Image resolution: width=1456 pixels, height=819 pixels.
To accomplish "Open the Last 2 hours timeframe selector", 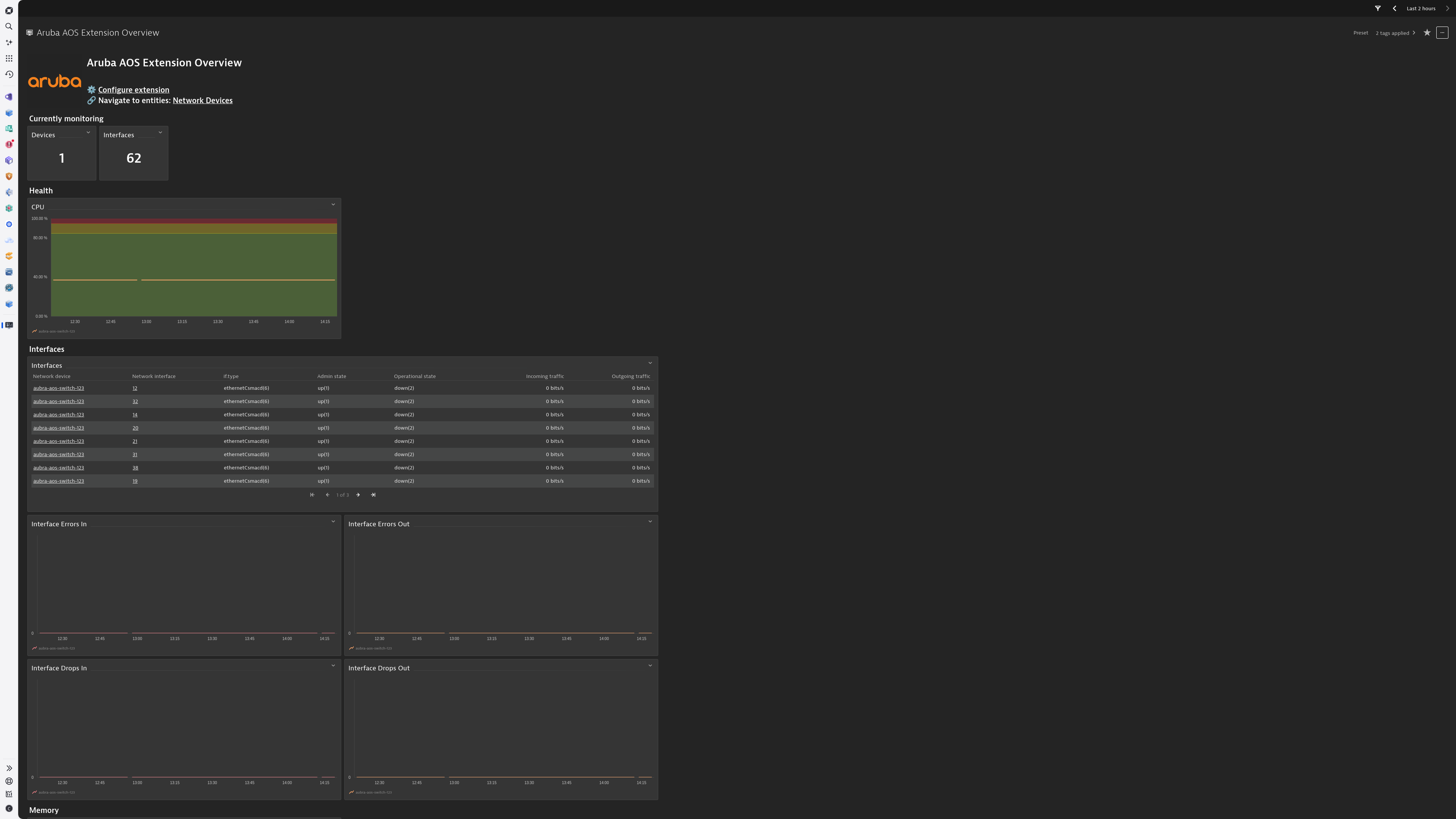I will tap(1421, 8).
